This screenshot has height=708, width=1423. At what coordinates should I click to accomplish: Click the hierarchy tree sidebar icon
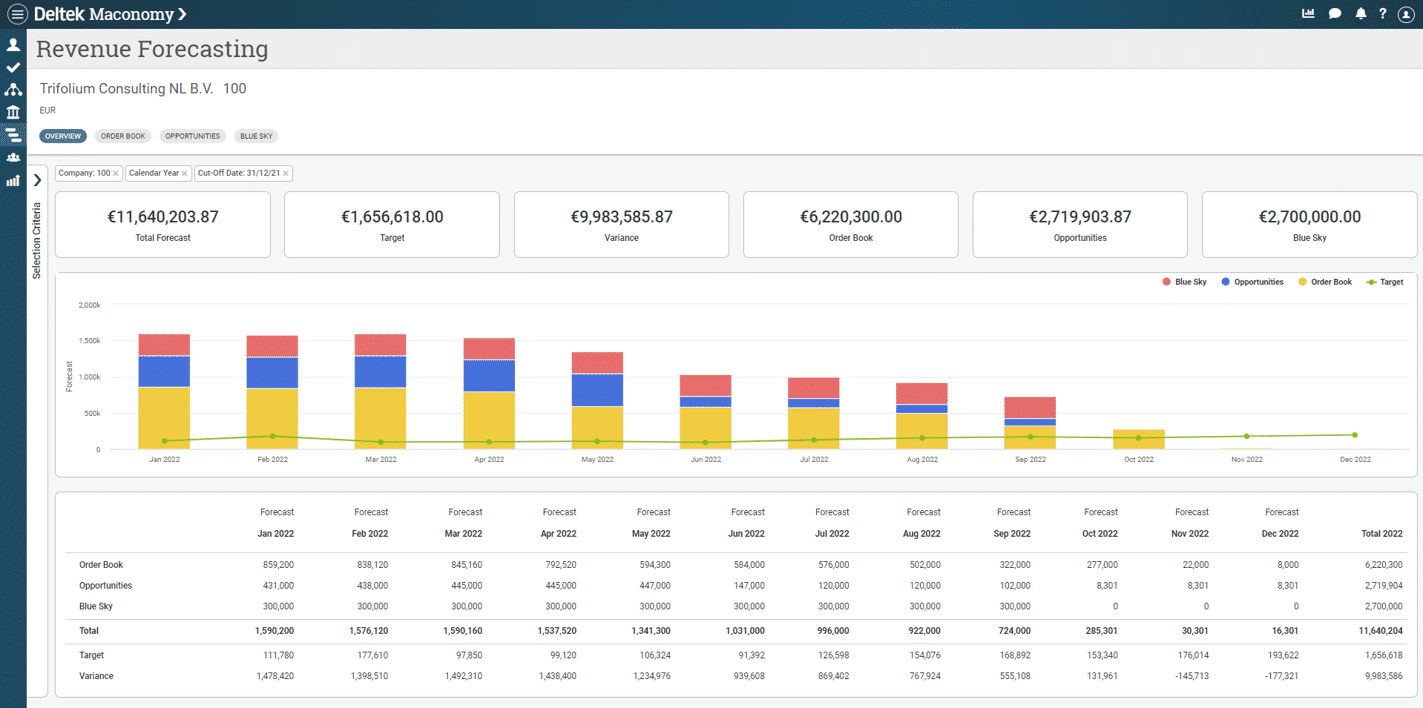pos(13,90)
